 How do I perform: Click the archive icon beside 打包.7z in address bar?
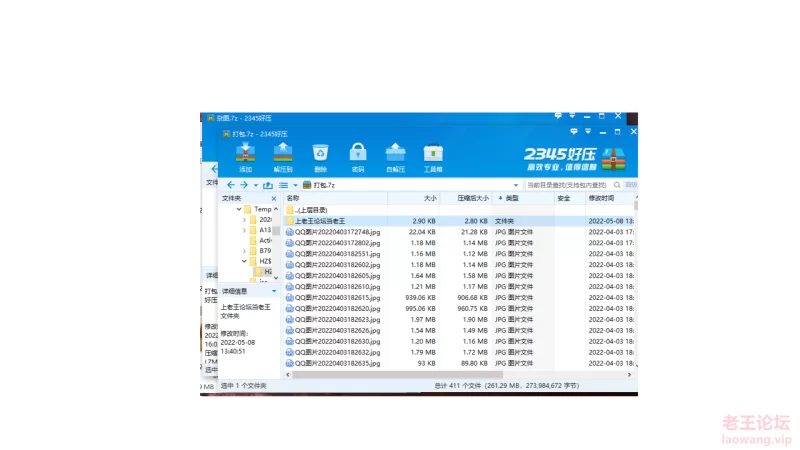[x=307, y=185]
